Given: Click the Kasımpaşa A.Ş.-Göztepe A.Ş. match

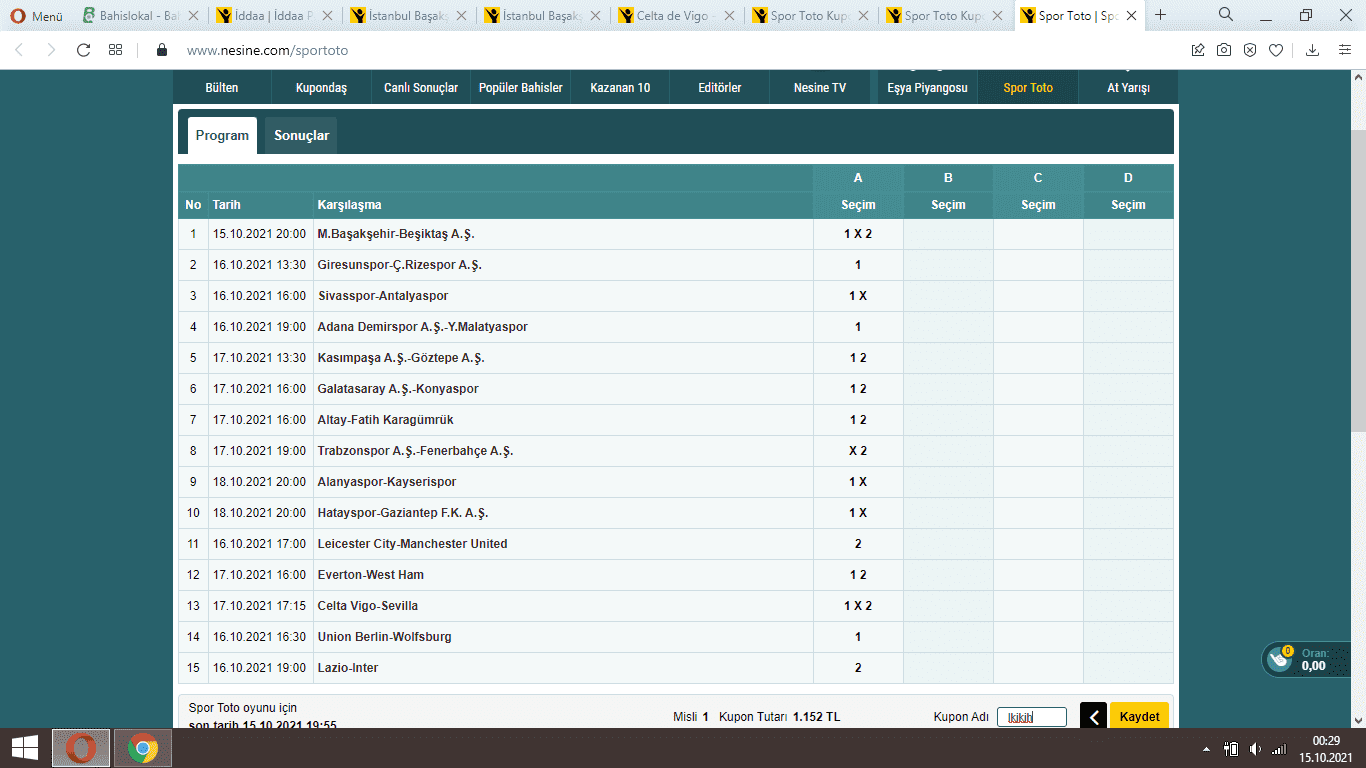Looking at the screenshot, I should [401, 358].
